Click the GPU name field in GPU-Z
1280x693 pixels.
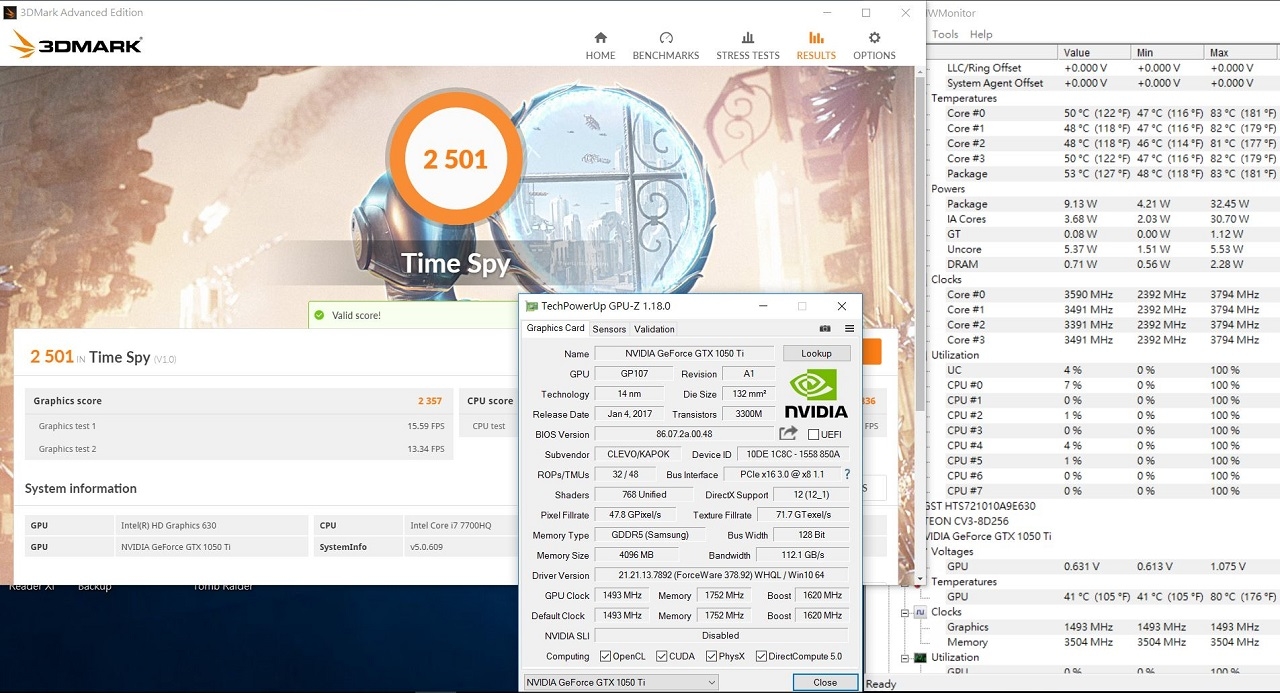[684, 353]
